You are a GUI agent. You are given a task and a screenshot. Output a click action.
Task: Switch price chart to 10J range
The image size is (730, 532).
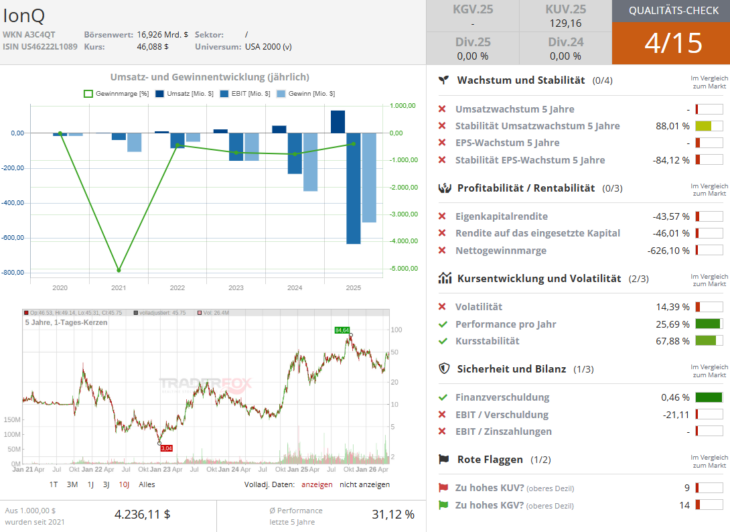coord(124,485)
